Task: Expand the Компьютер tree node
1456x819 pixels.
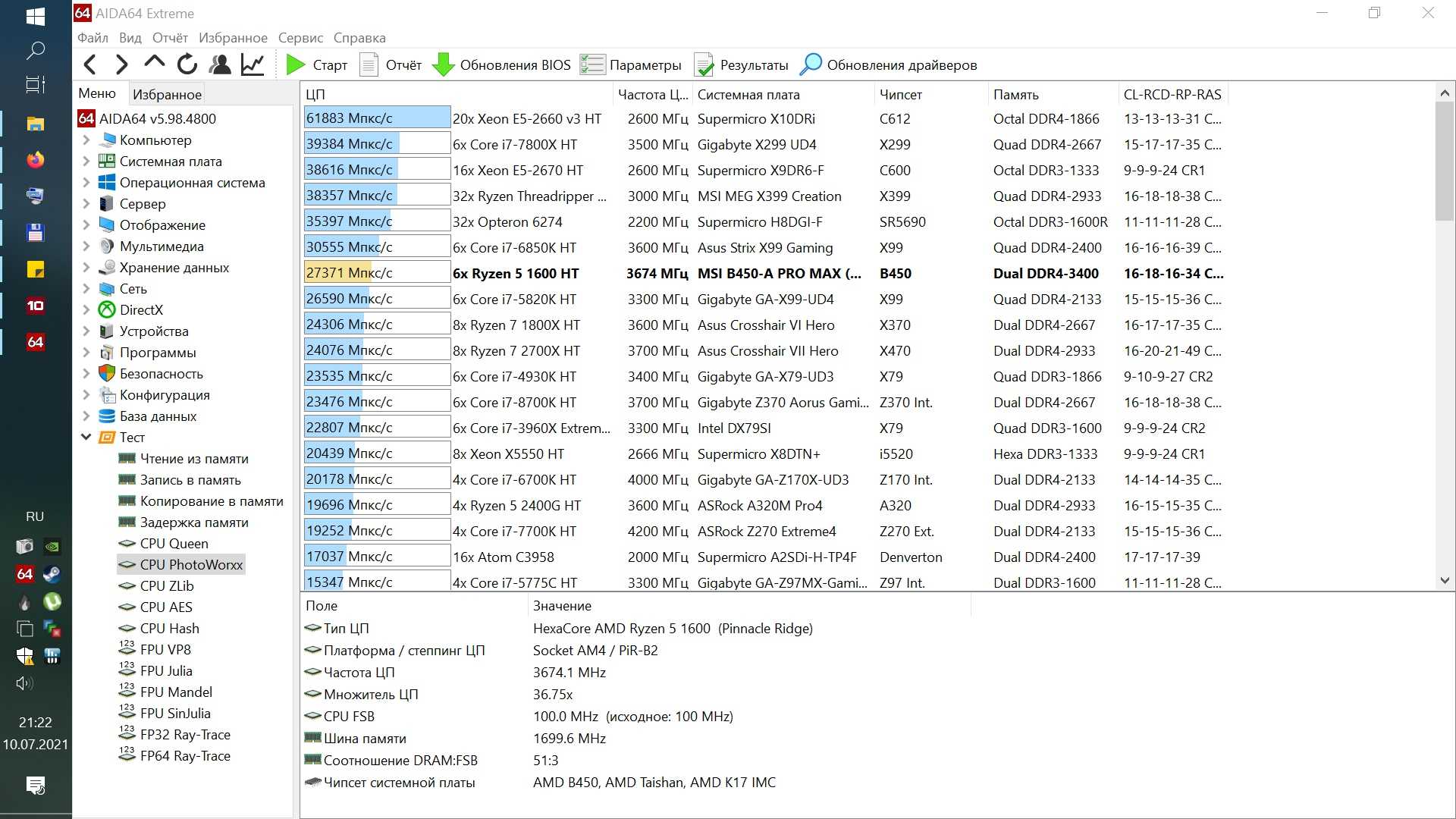Action: coord(86,140)
